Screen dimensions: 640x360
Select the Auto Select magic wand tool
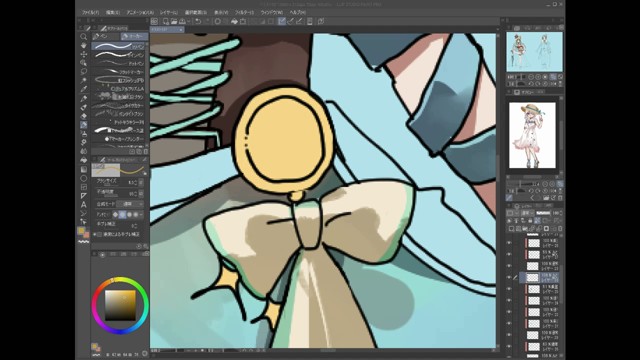(84, 80)
